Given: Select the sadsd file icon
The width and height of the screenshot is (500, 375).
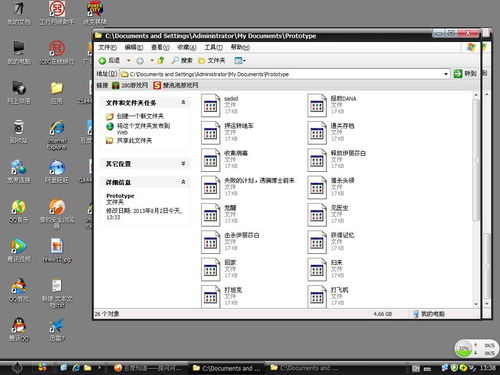Looking at the screenshot, I should (211, 105).
